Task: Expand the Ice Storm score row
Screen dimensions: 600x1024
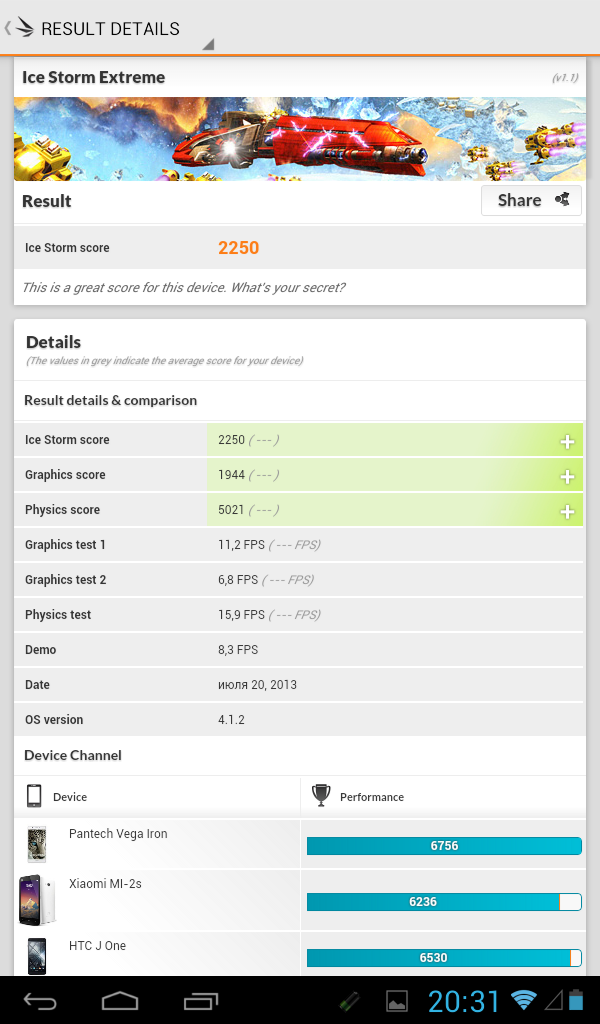Action: click(567, 442)
